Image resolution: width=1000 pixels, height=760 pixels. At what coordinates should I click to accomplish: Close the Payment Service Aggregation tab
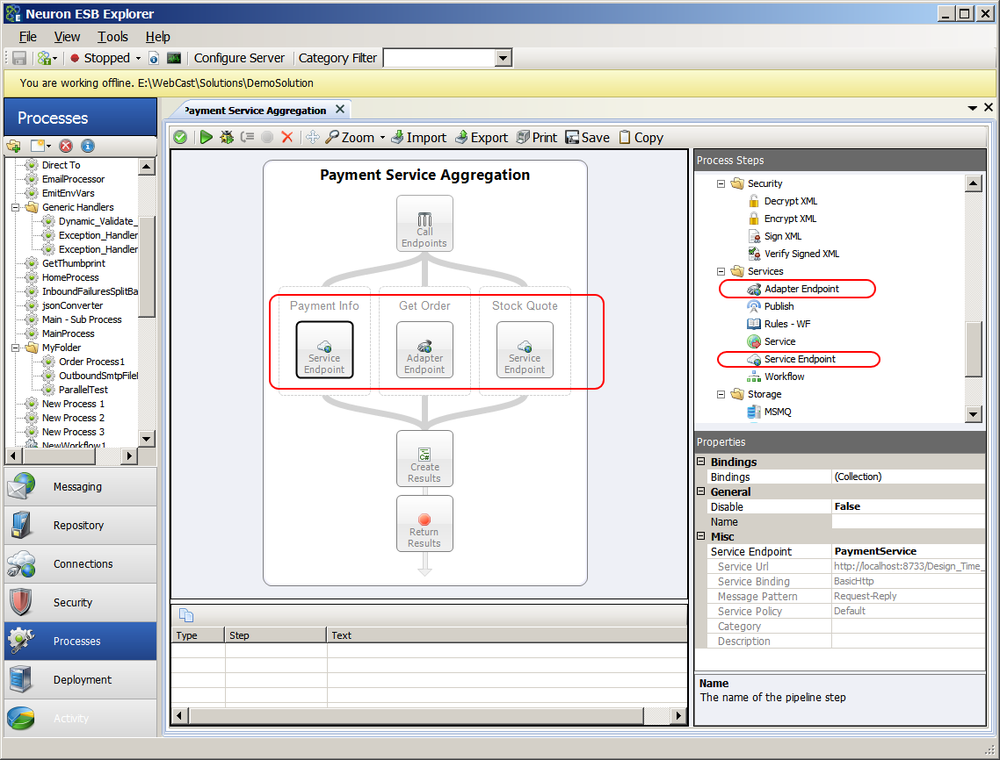[x=340, y=110]
